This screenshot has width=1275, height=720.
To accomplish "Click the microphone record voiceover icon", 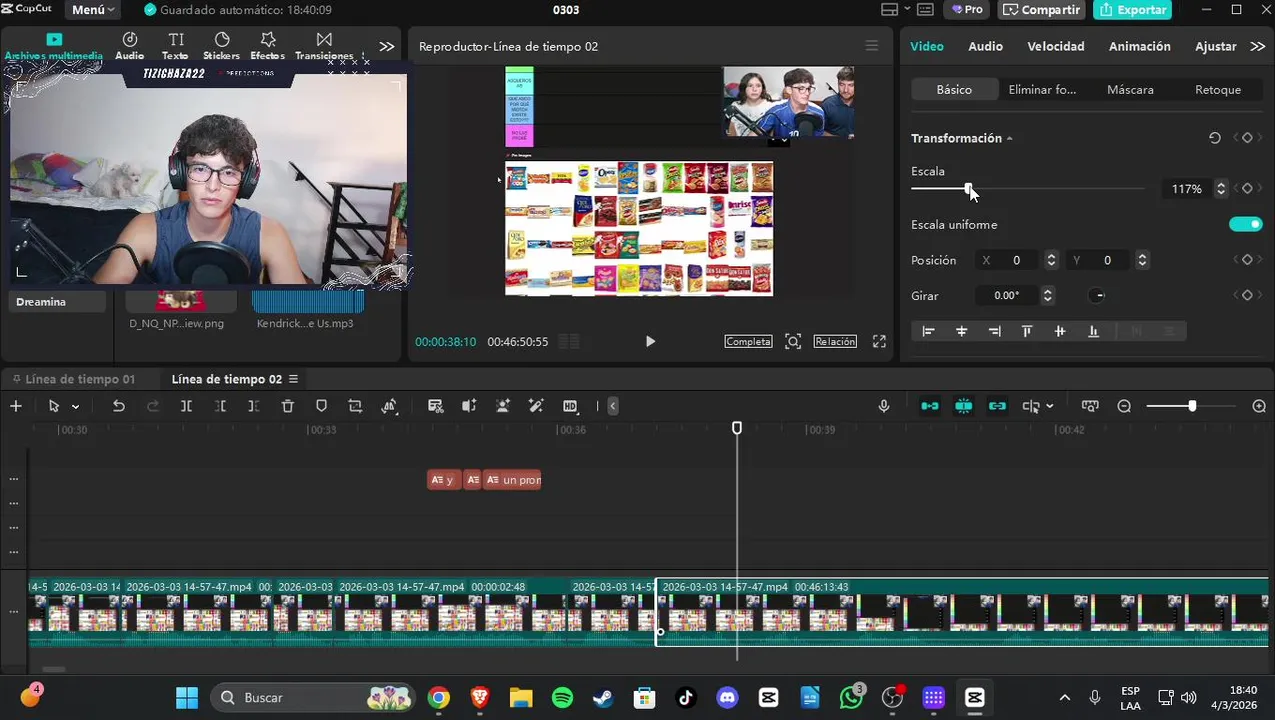I will 884,406.
